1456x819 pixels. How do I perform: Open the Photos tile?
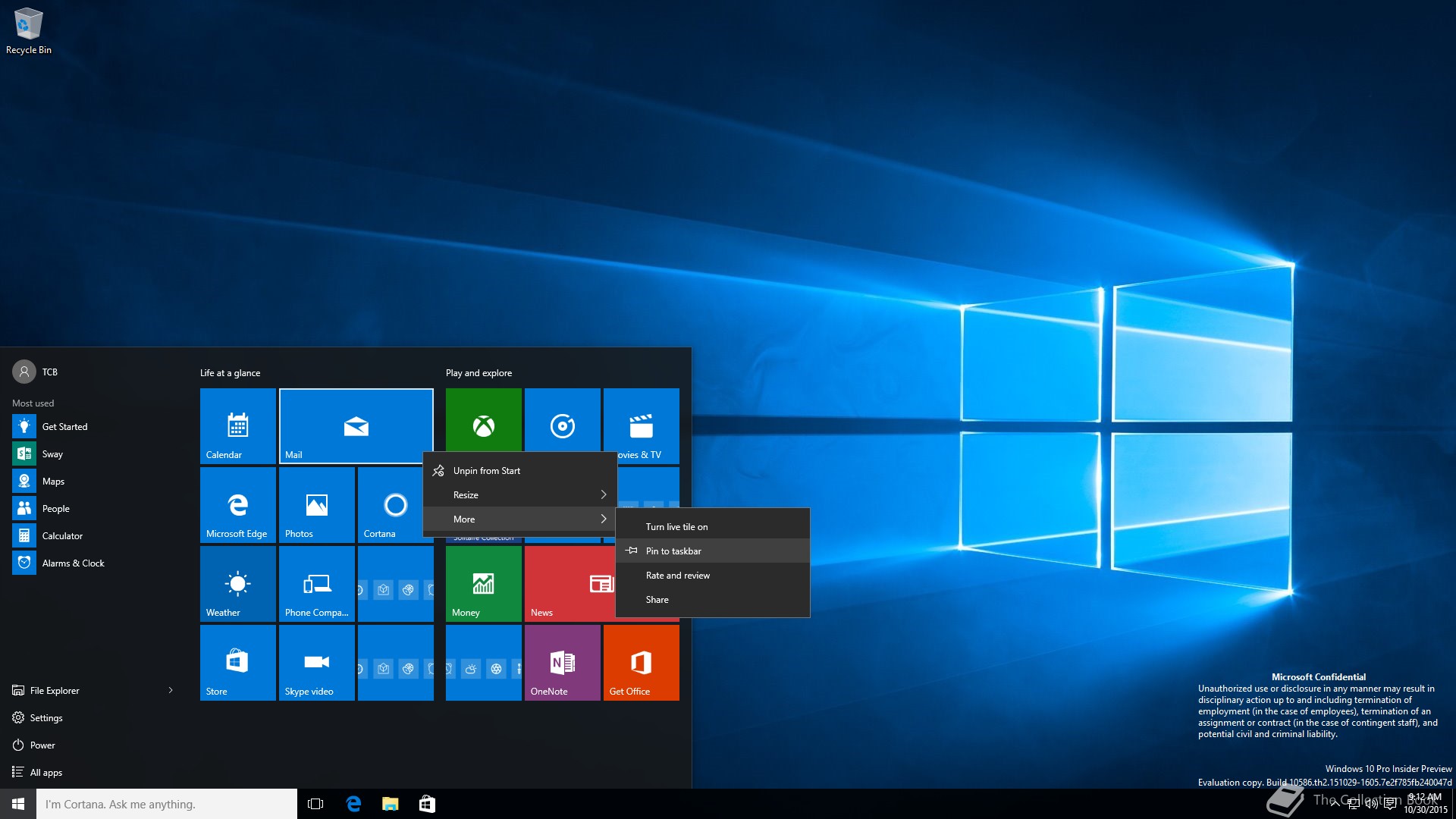[x=317, y=505]
